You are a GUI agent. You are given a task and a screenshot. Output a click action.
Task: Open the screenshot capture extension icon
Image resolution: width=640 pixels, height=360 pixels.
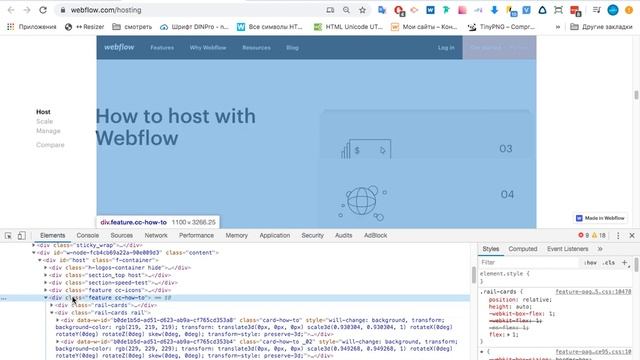point(558,10)
